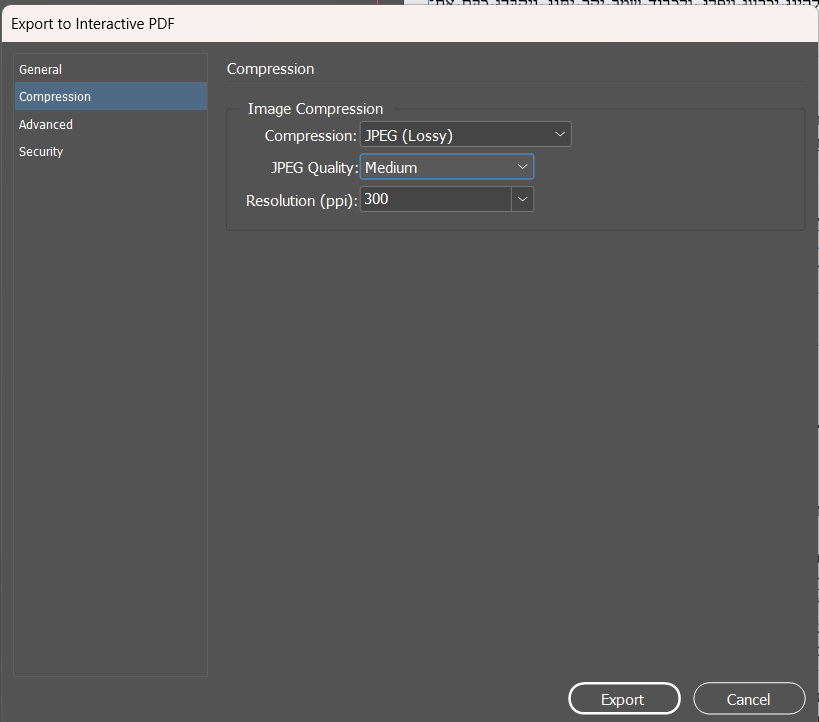Image resolution: width=819 pixels, height=722 pixels.
Task: Click the JPEG Quality label
Action: [x=314, y=168]
